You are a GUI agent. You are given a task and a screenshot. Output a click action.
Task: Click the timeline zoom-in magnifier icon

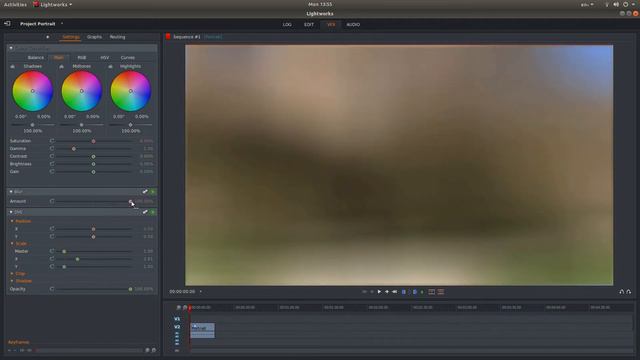pos(185,307)
